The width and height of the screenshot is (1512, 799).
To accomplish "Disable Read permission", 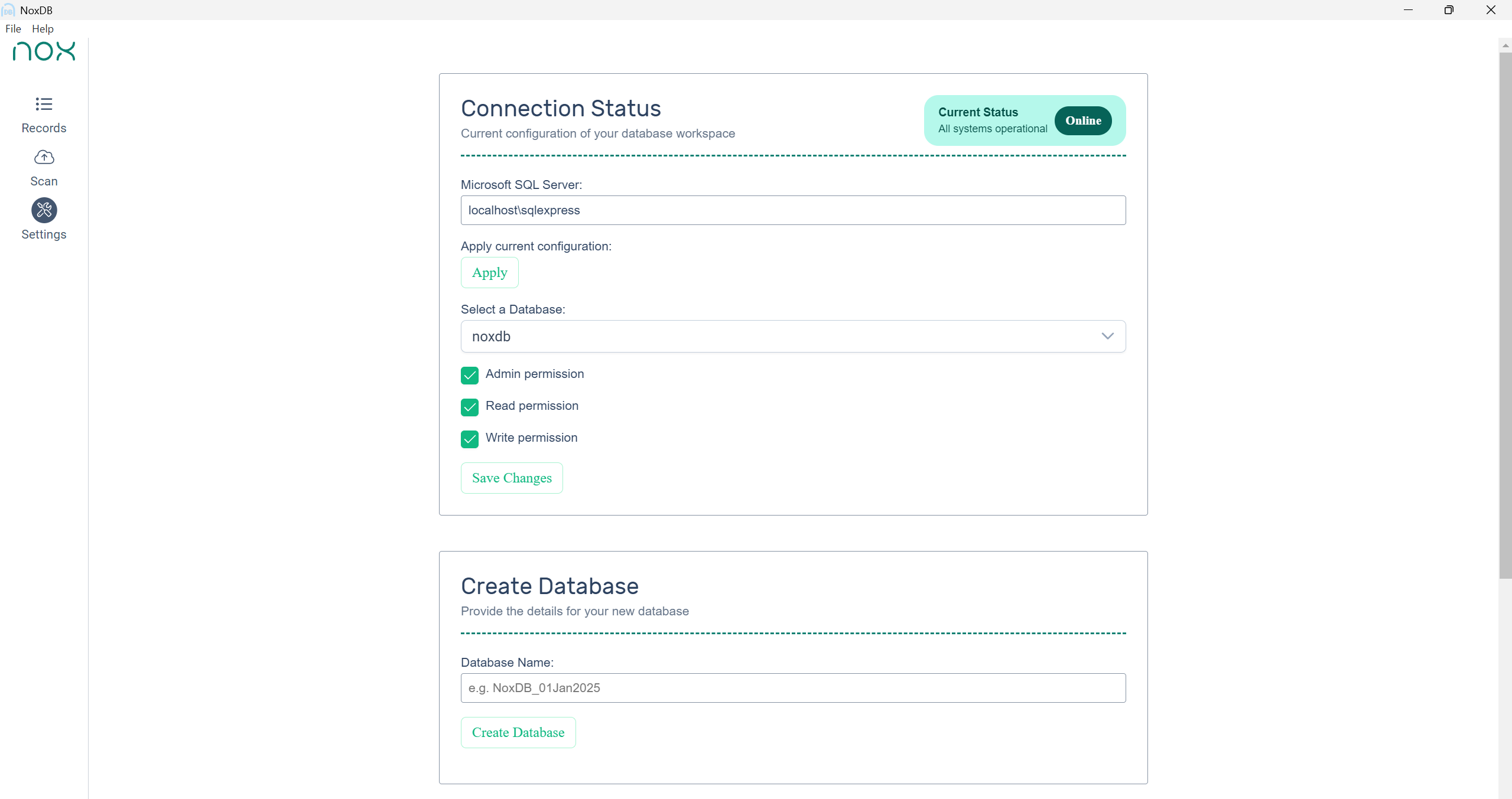I will [x=469, y=407].
